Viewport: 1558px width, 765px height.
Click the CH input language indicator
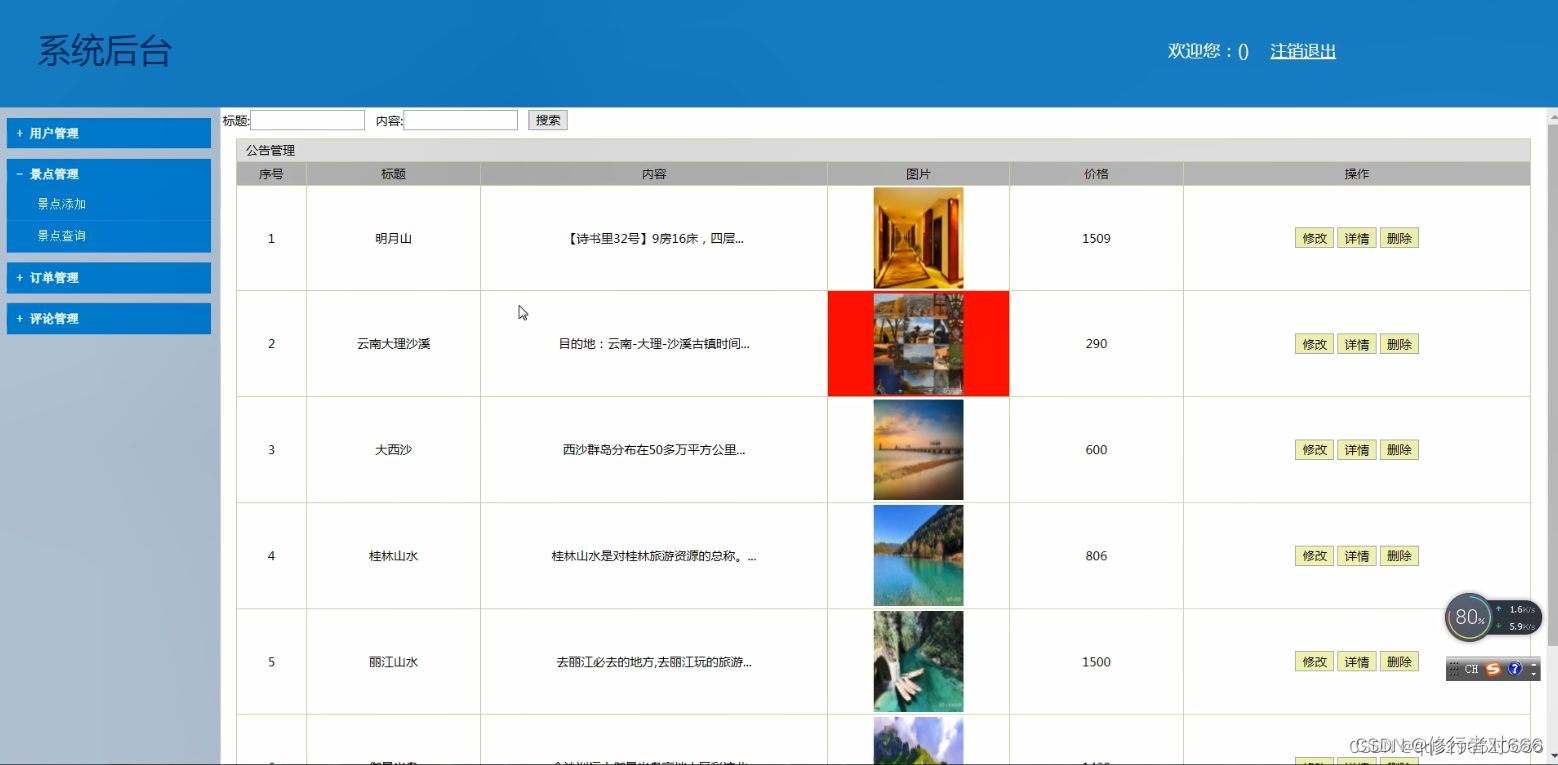point(1471,669)
